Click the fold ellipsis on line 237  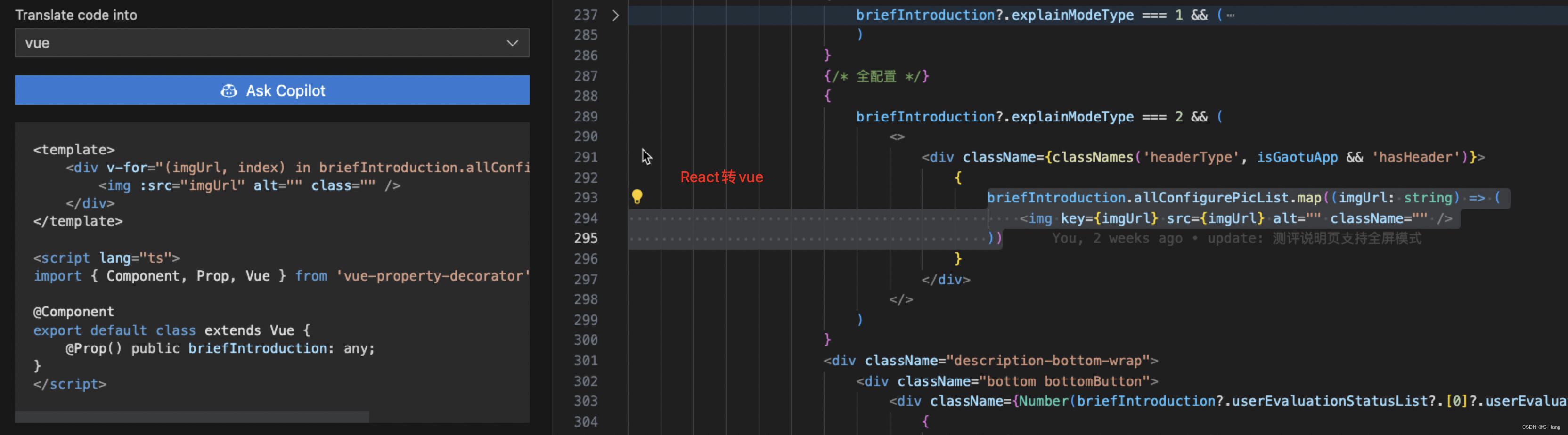1231,16
